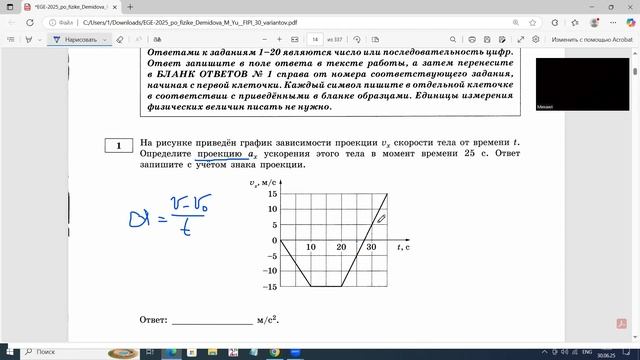
Task: Click the video thumbnail labeled Михаил
Action: (582, 84)
